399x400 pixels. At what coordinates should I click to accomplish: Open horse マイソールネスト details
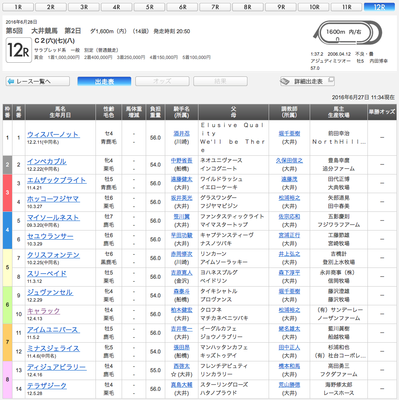(53, 217)
